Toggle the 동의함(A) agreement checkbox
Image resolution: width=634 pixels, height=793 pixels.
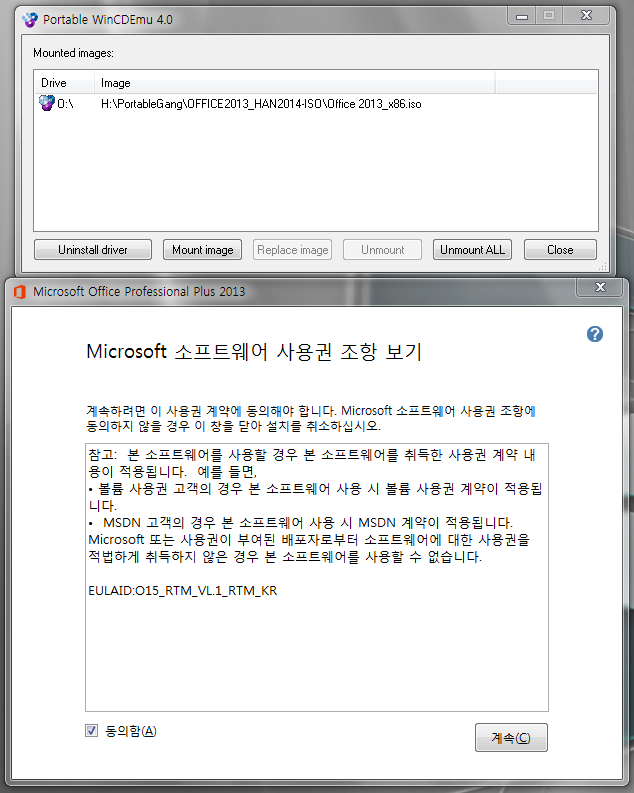pyautogui.click(x=91, y=730)
